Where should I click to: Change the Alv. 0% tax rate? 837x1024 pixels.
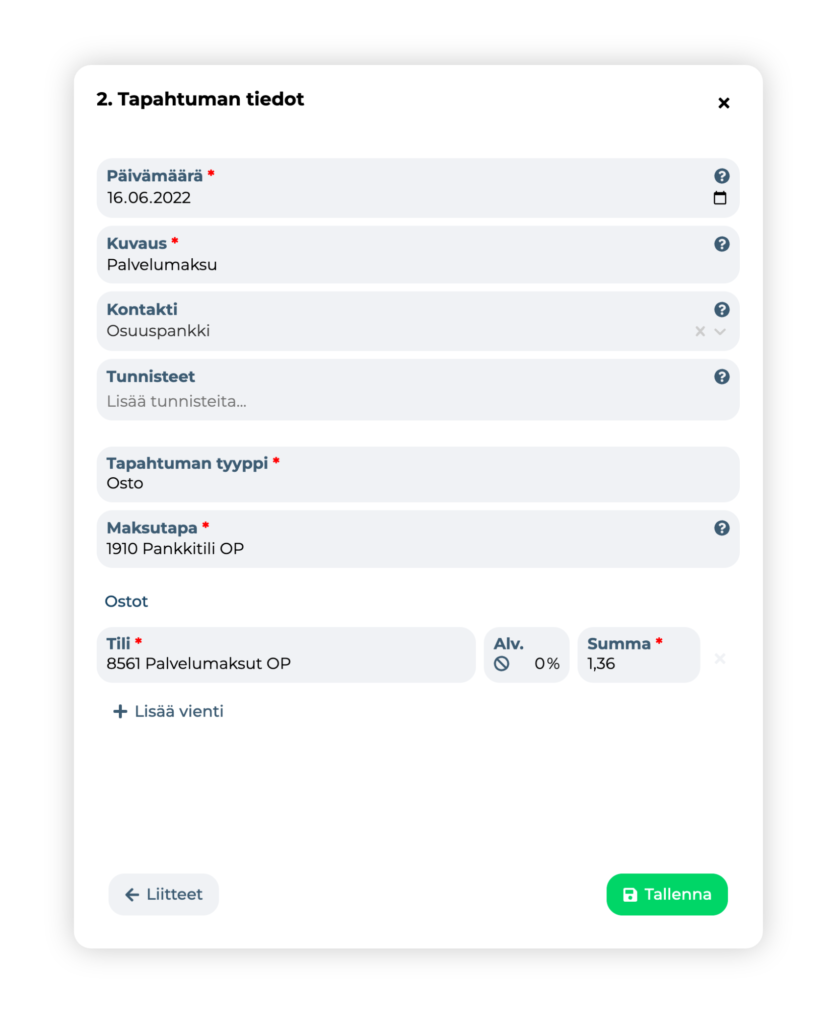[x=526, y=654]
